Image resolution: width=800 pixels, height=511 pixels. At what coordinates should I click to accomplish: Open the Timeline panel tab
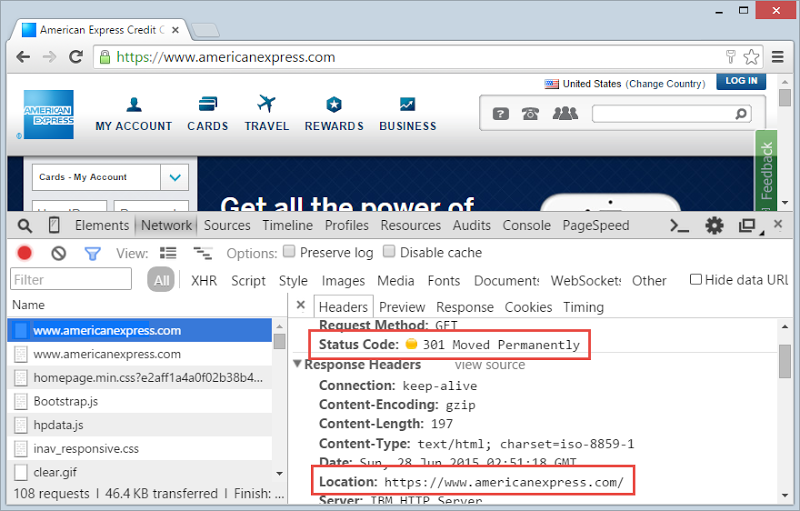click(287, 225)
